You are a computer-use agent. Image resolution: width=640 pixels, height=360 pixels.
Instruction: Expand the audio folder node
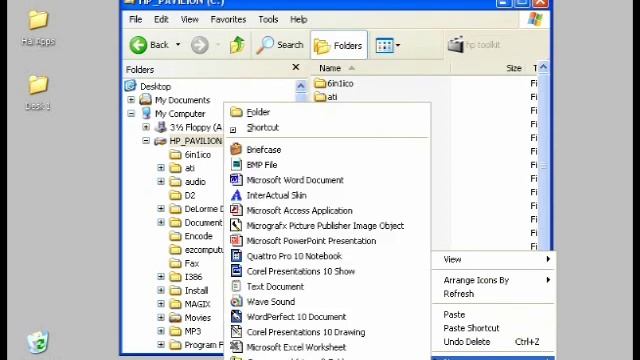pos(161,182)
